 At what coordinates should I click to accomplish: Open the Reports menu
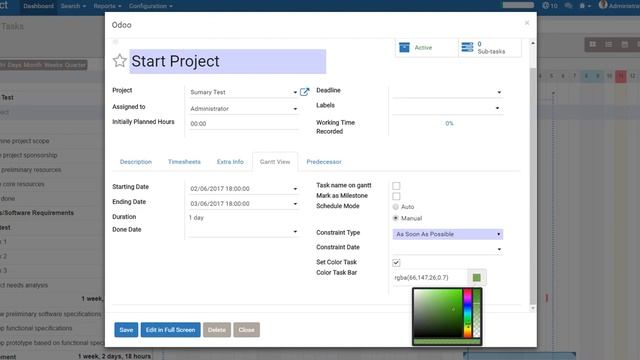click(107, 6)
